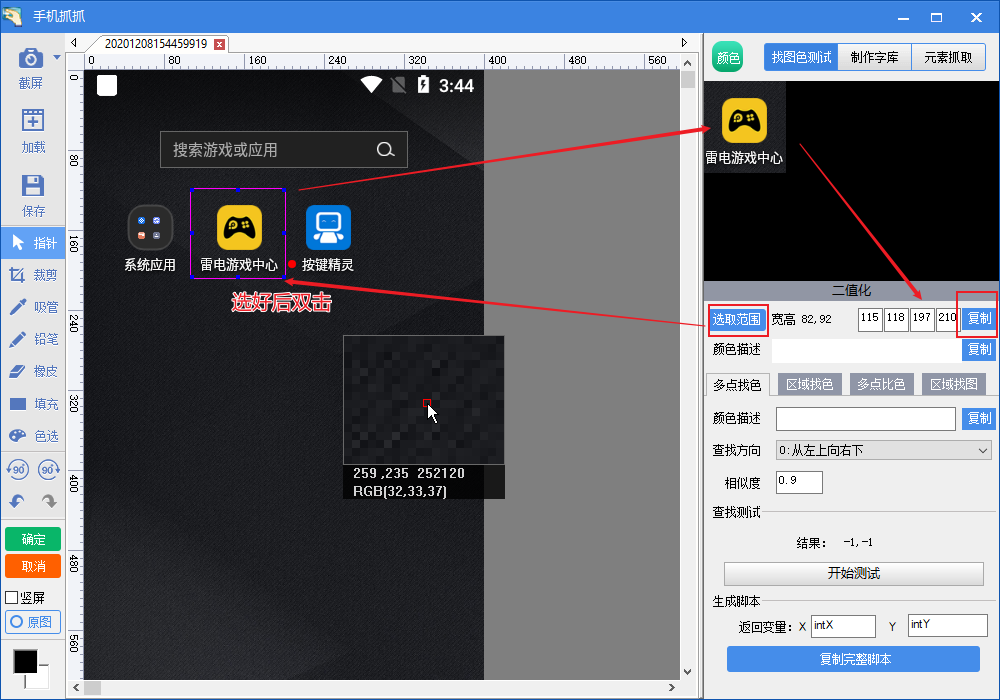
Task: Click the intY return variable field
Action: click(x=948, y=625)
